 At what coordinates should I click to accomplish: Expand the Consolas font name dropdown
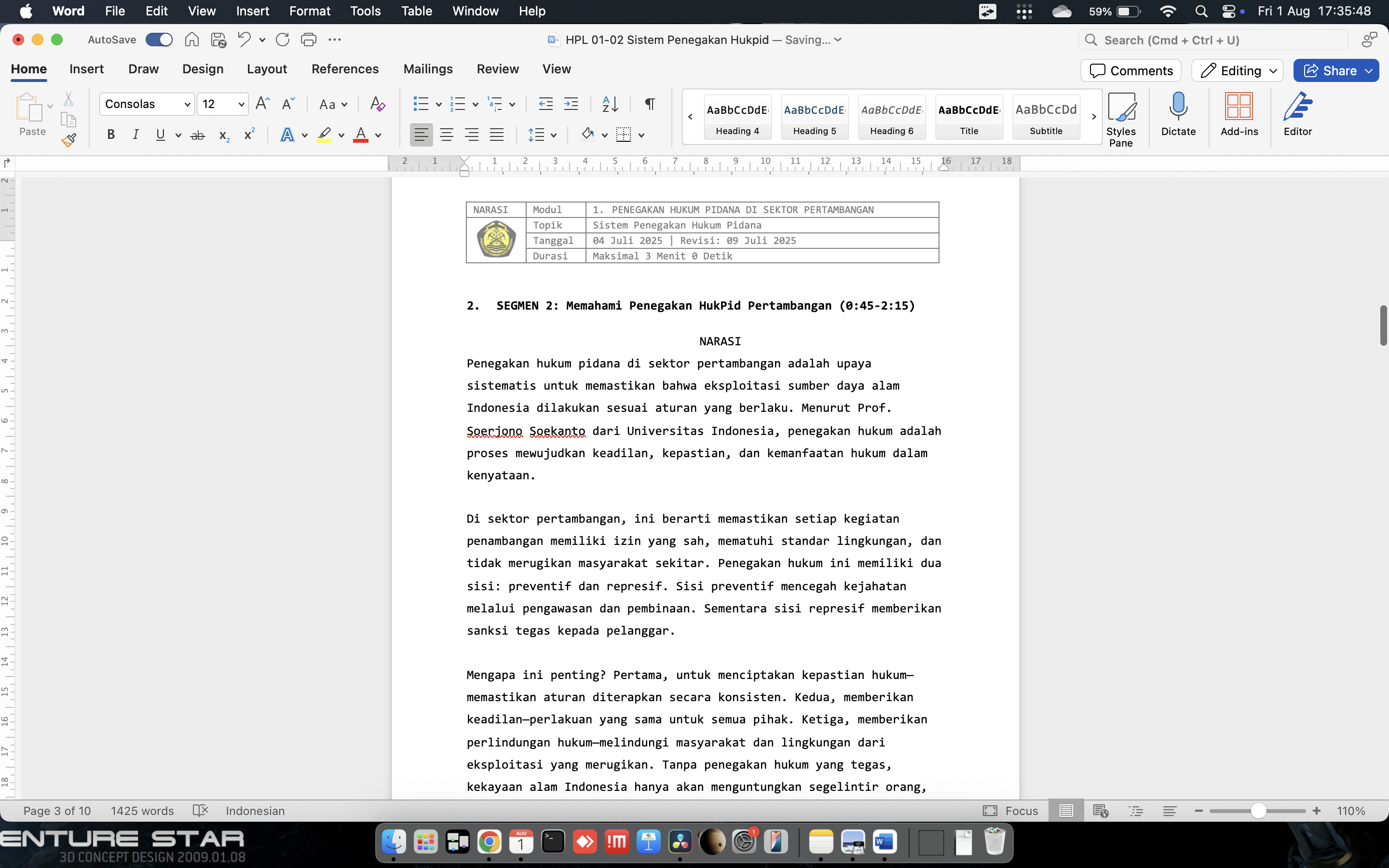tap(187, 105)
